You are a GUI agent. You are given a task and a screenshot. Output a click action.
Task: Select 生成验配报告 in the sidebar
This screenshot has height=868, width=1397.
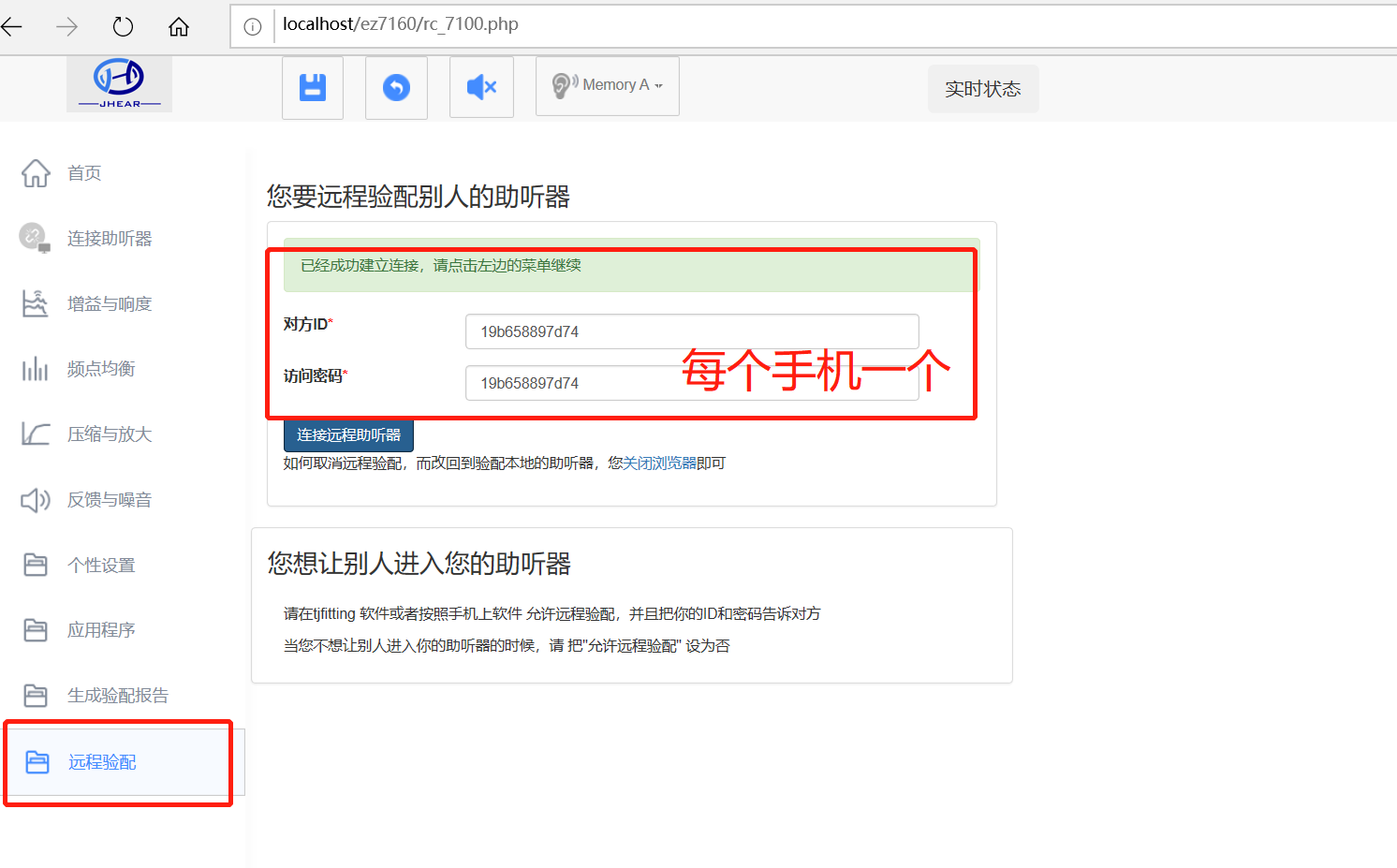117,696
